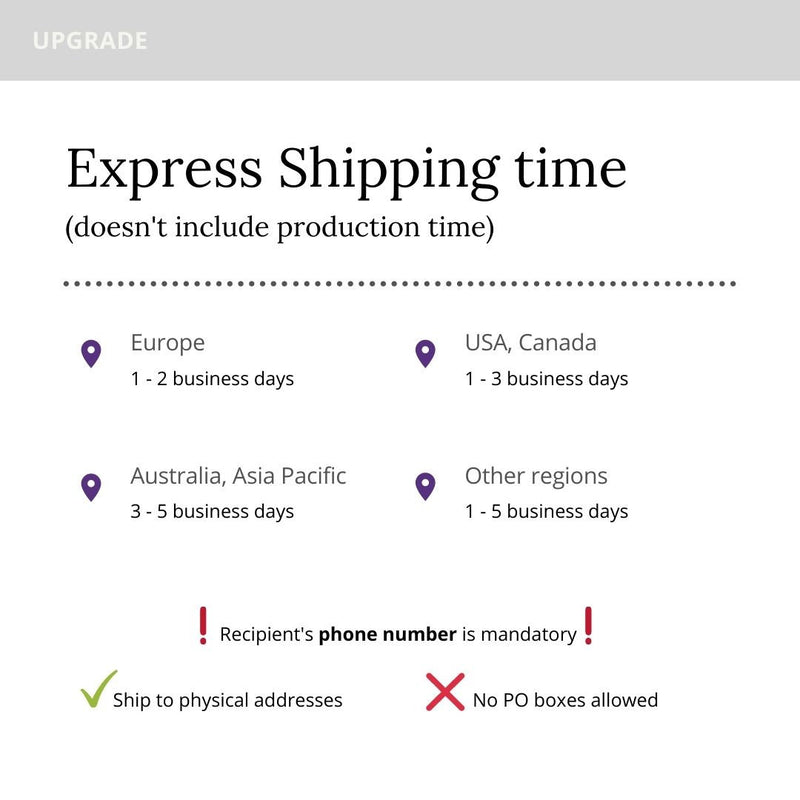Click the left red exclamation mark
The image size is (800, 800).
203,626
